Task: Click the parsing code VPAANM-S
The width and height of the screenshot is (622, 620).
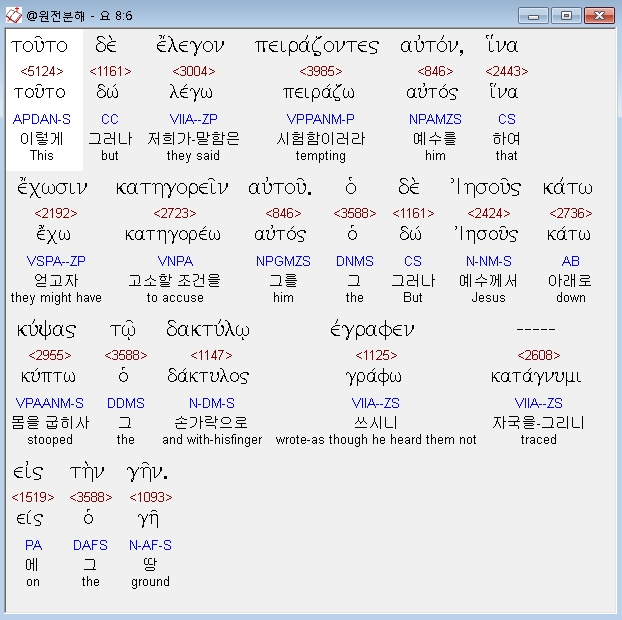Action: click(50, 403)
